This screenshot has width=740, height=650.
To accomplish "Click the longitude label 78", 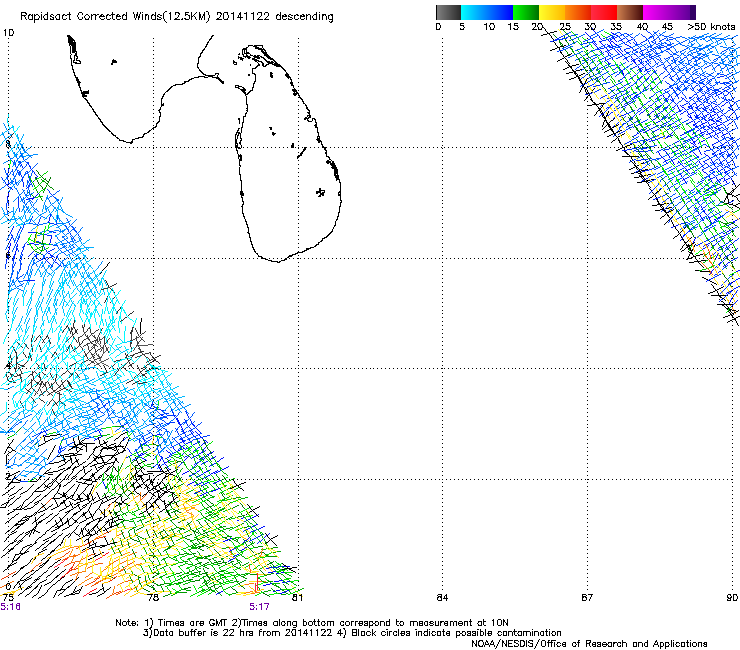I will tap(153, 598).
